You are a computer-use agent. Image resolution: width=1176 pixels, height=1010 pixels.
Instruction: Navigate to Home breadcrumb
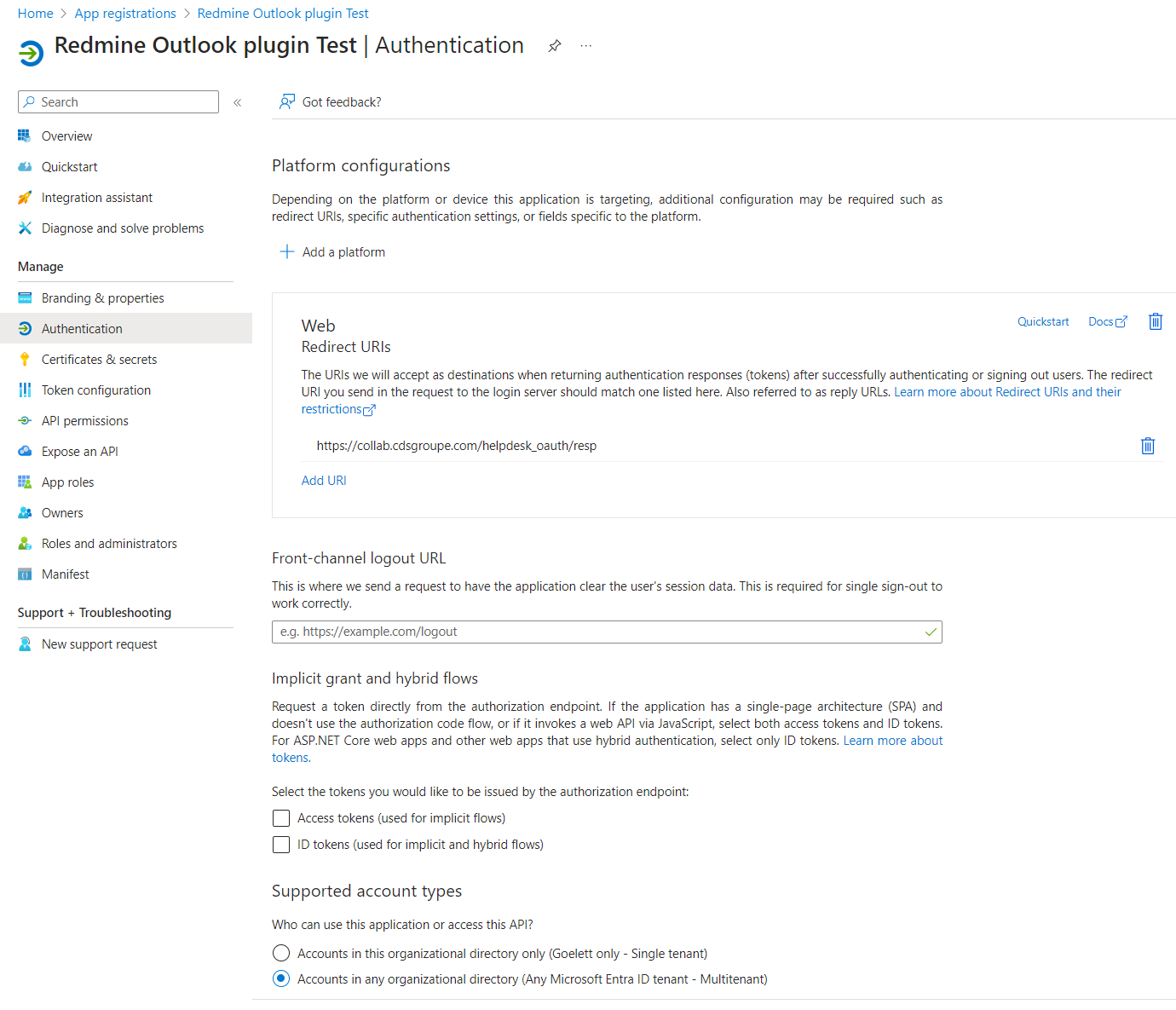36,14
